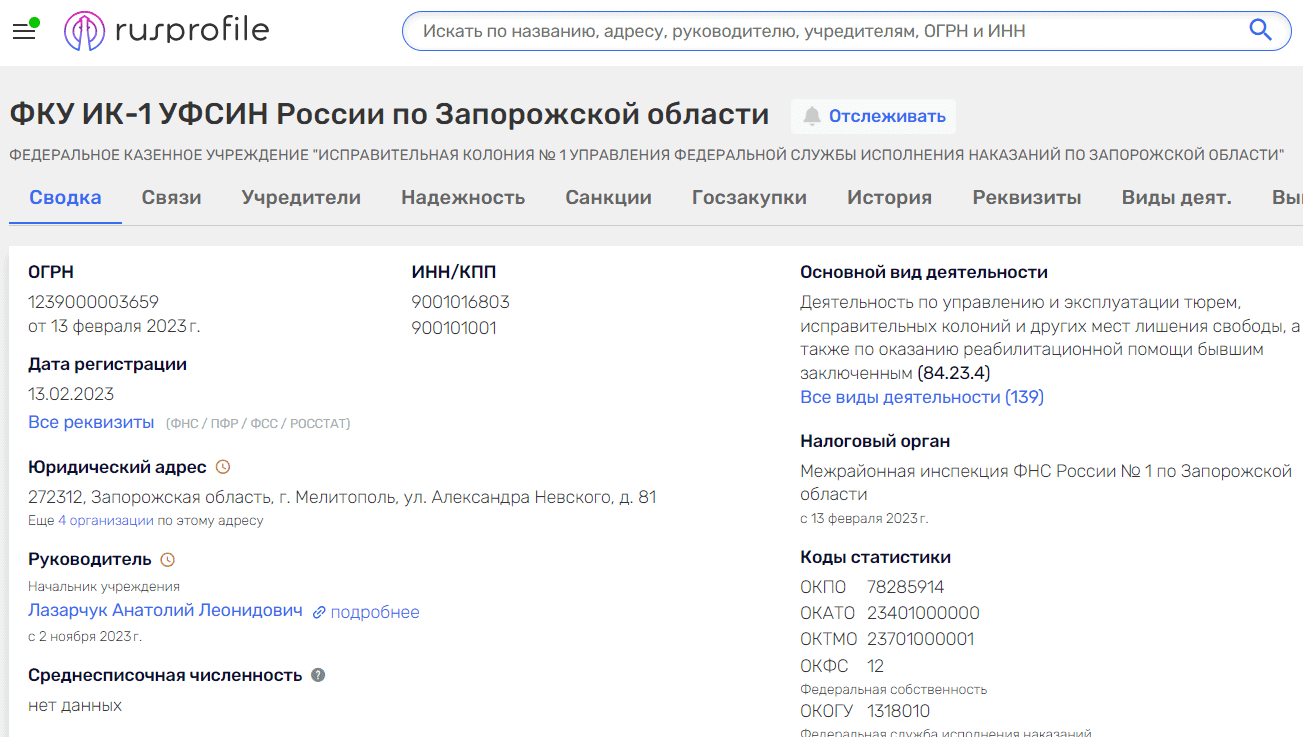Click the Все реквизиты link
The height and width of the screenshot is (737, 1303).
click(x=91, y=422)
